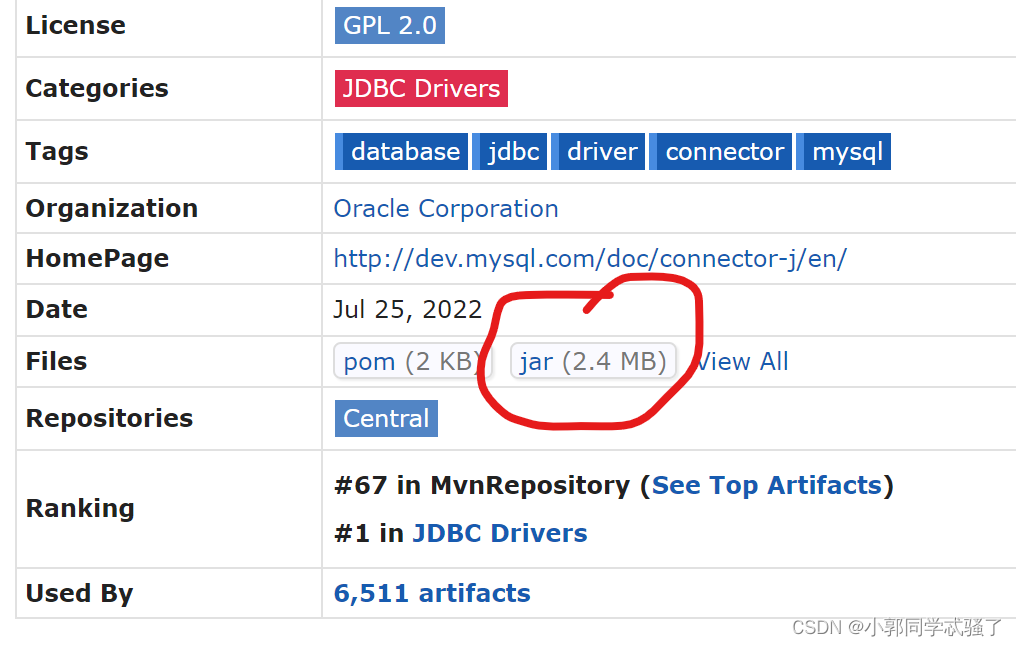Image resolution: width=1016 pixels, height=646 pixels.
Task: Download the pom (2 KB) file
Action: click(x=411, y=362)
